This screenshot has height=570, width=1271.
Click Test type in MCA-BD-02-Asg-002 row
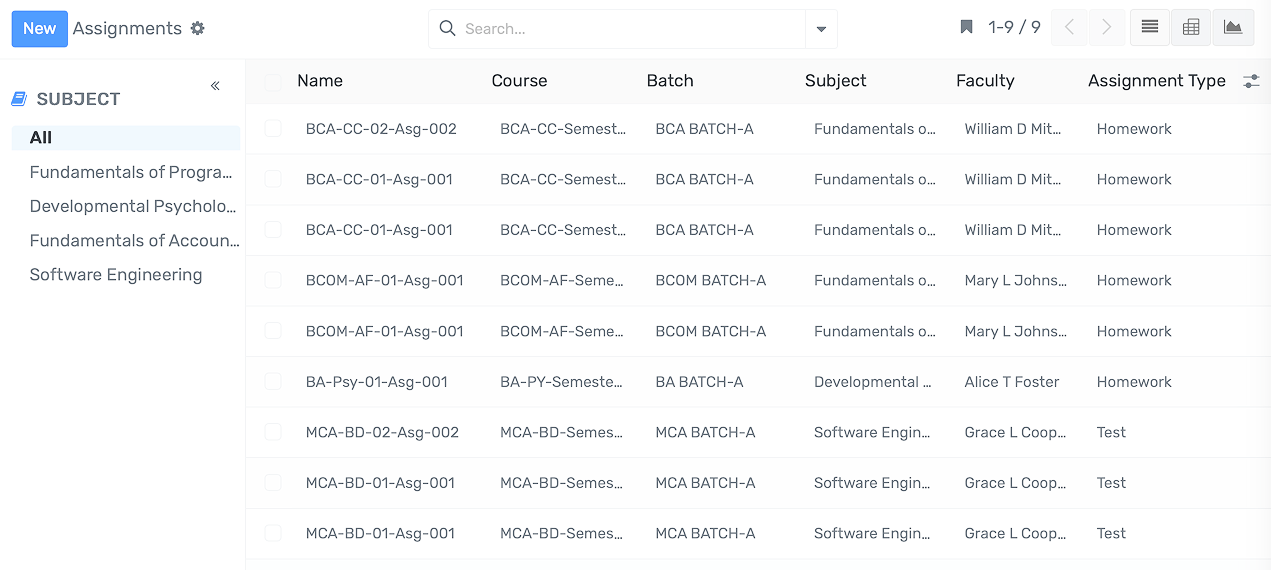coord(1111,433)
